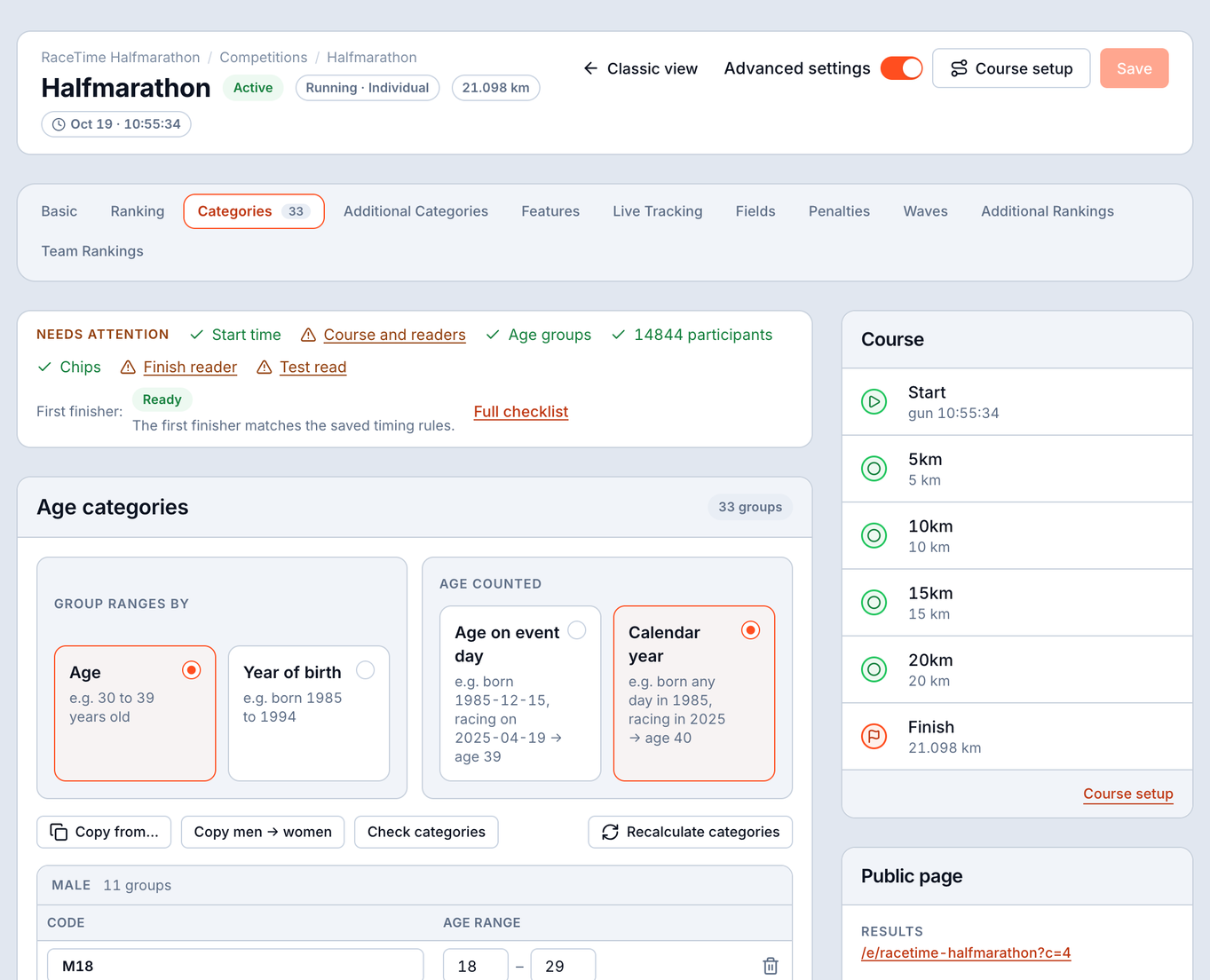Open the Full checklist link

point(521,412)
